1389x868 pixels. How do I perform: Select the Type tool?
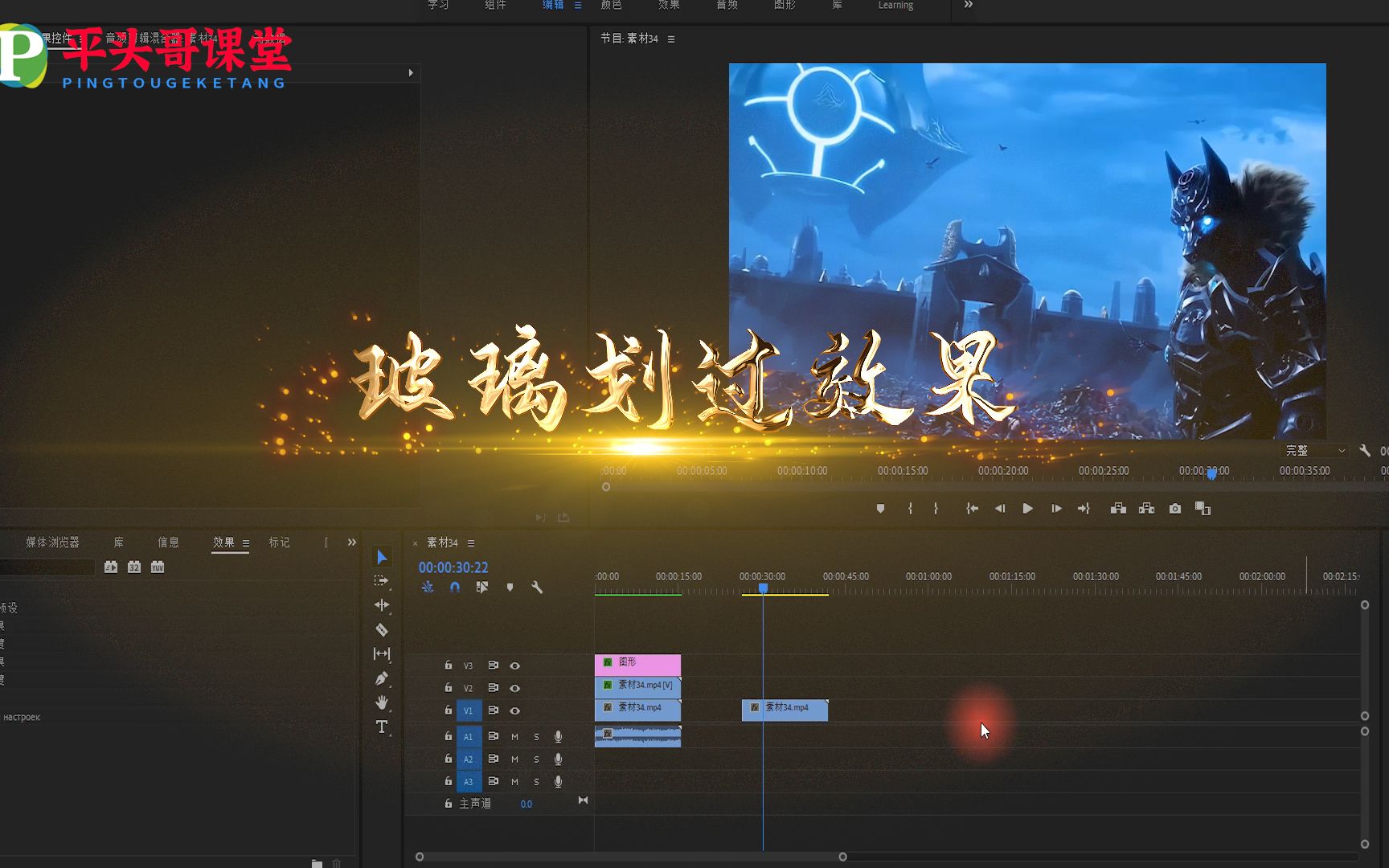[x=381, y=726]
